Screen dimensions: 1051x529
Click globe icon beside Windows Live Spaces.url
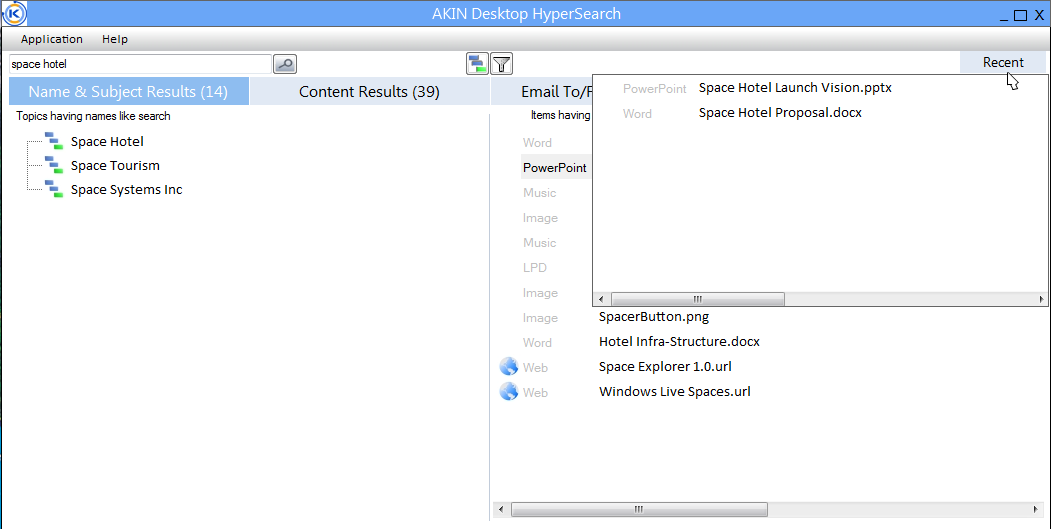pyautogui.click(x=509, y=392)
